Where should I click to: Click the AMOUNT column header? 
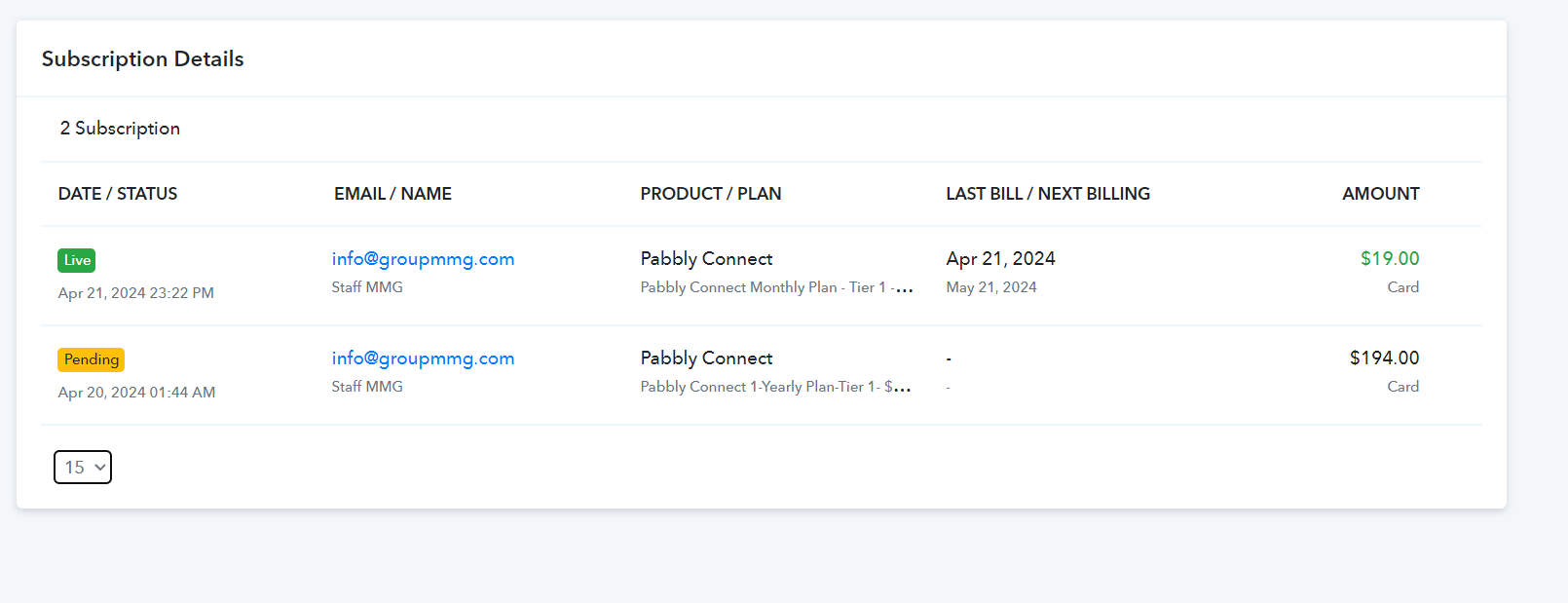tap(1381, 194)
